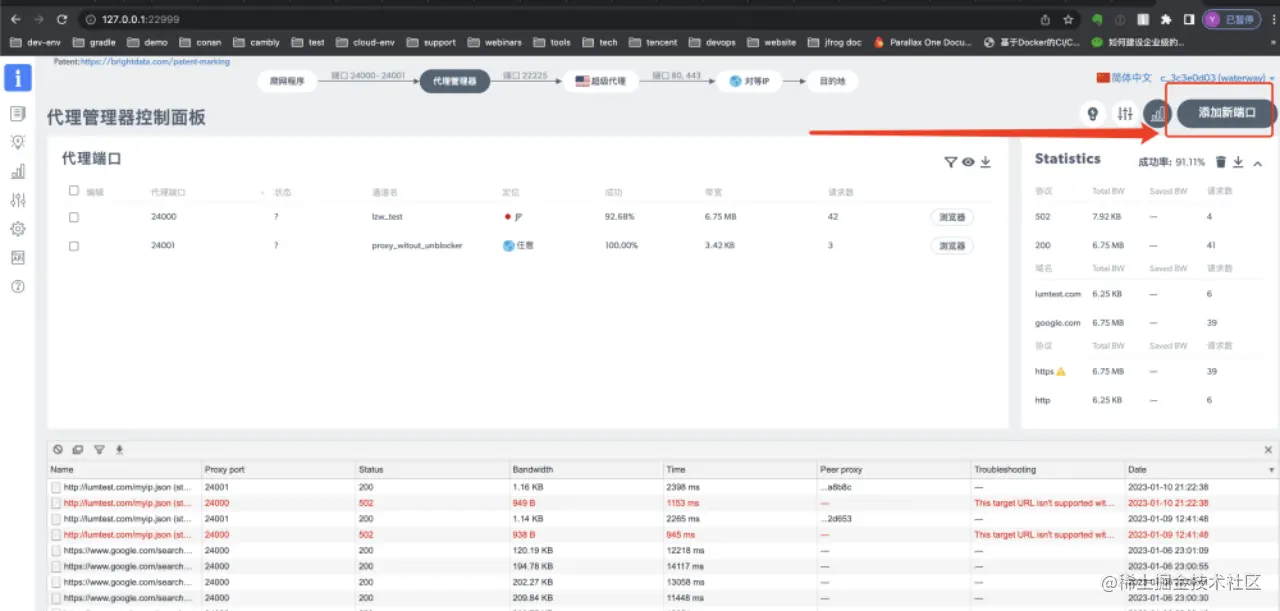
Task: Click the 目的地 flow node
Action: pos(832,81)
